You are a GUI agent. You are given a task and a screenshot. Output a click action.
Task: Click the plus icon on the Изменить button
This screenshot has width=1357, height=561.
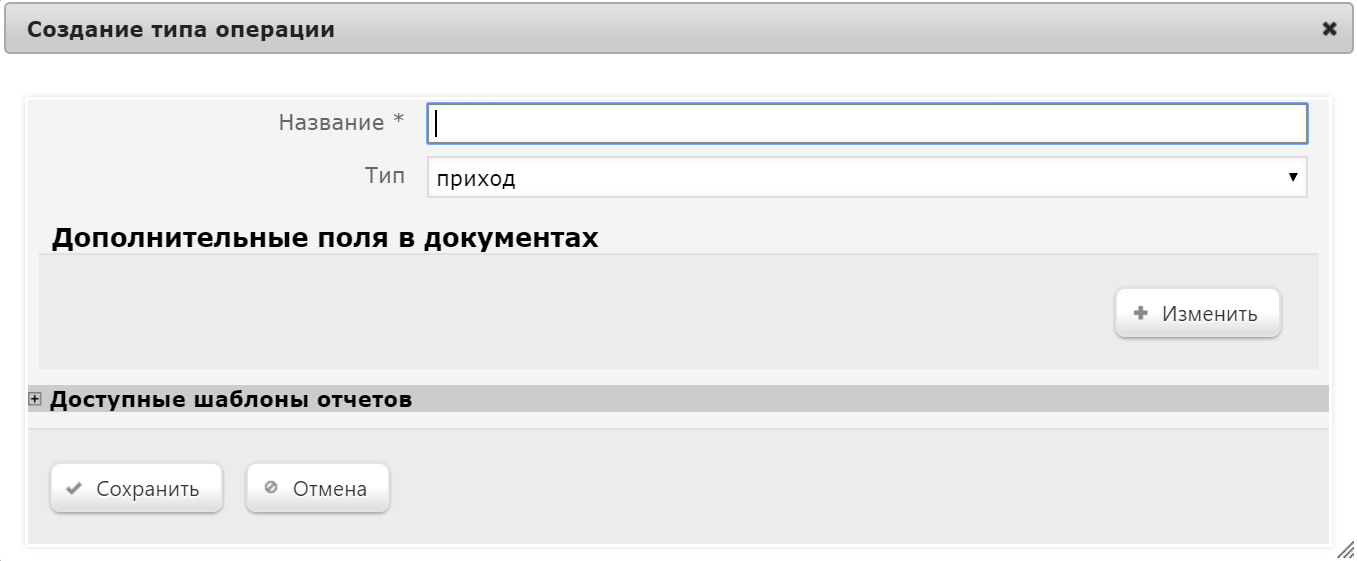1140,313
